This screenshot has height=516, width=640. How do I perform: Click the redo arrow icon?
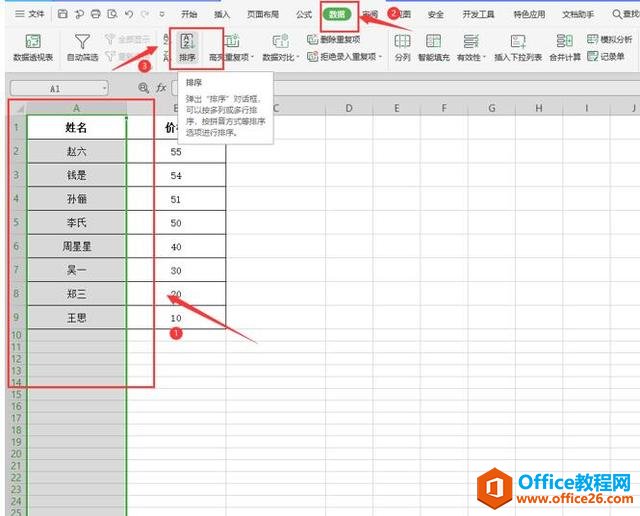[x=145, y=14]
